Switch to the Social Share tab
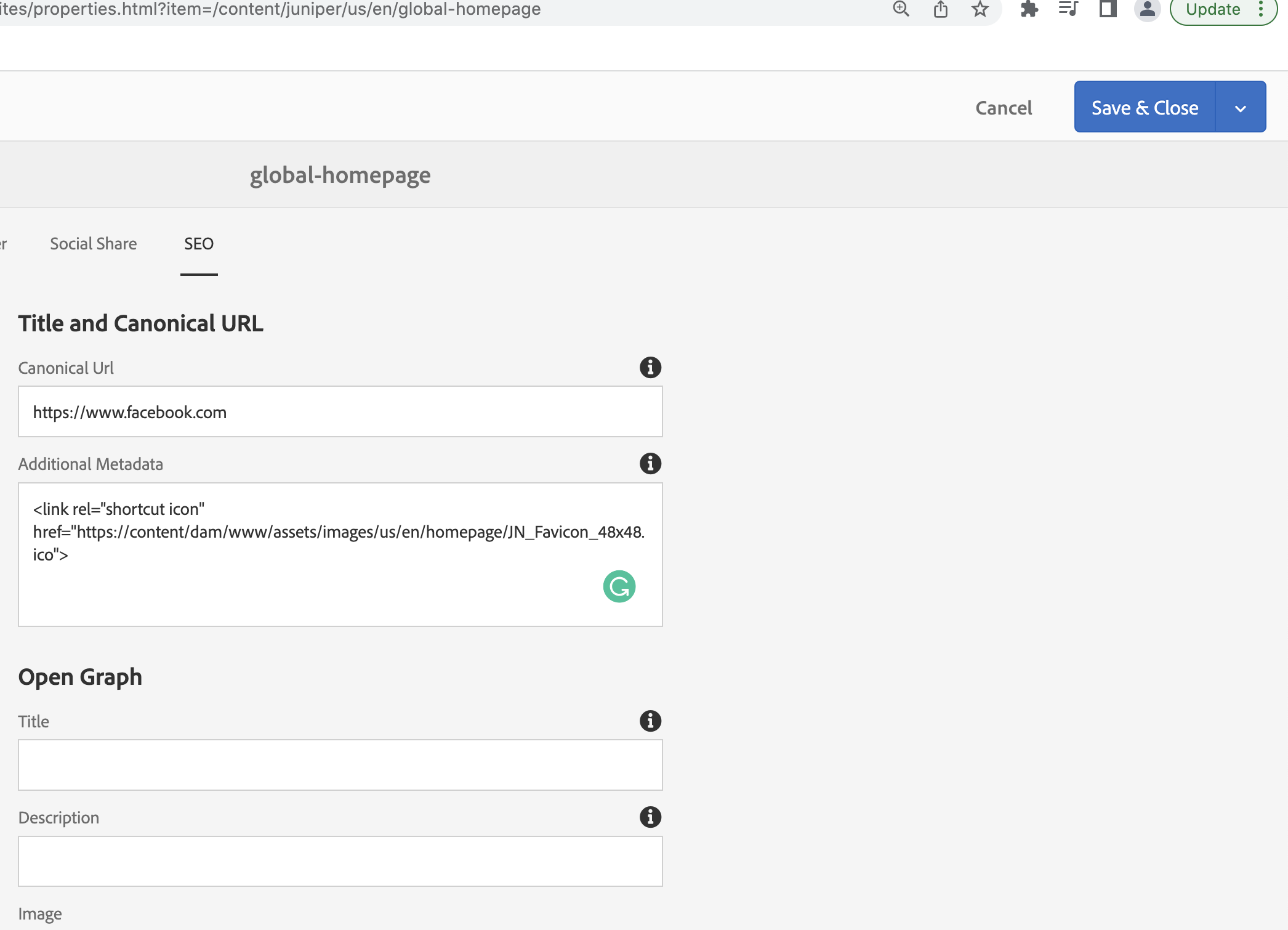 click(x=93, y=243)
